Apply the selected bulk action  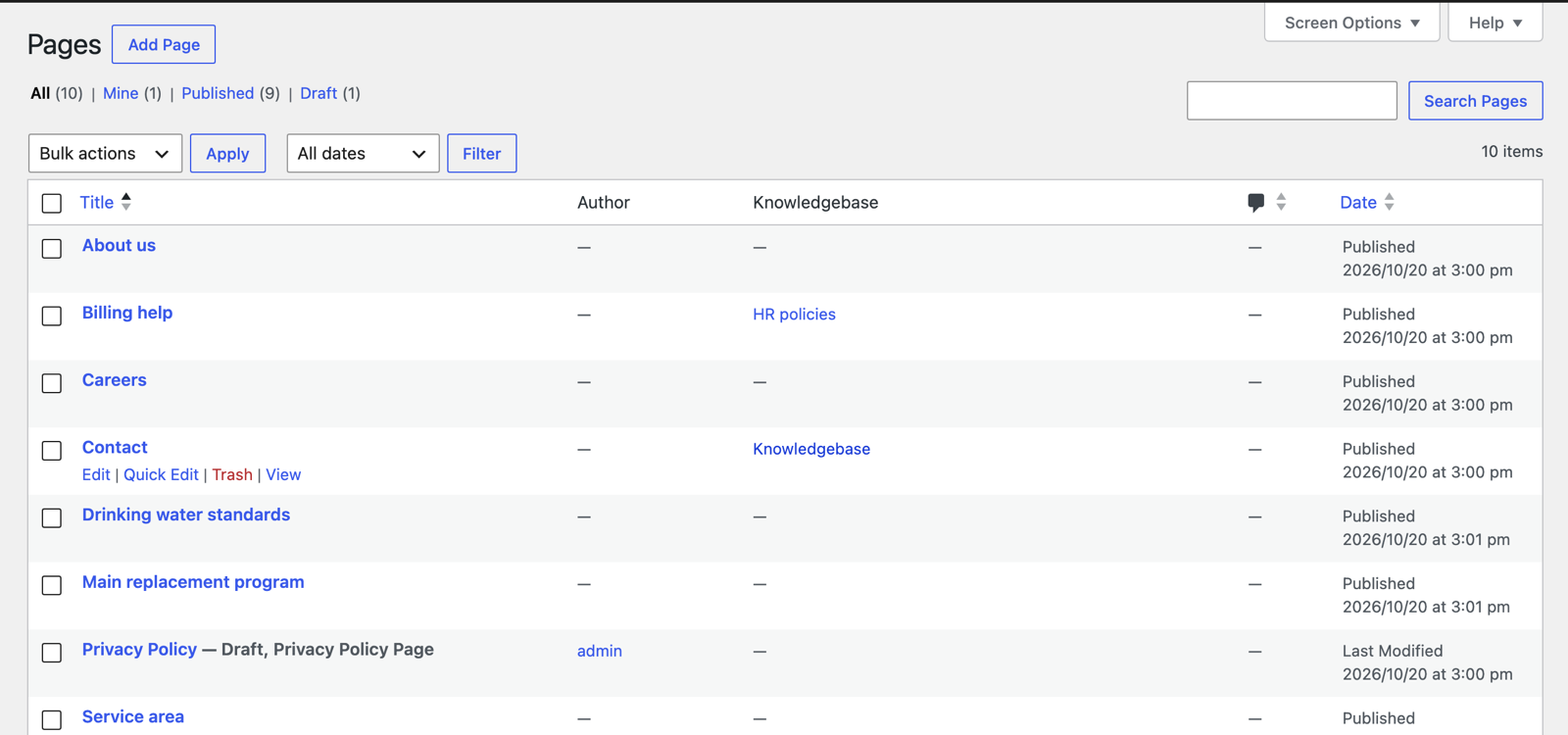click(x=227, y=154)
